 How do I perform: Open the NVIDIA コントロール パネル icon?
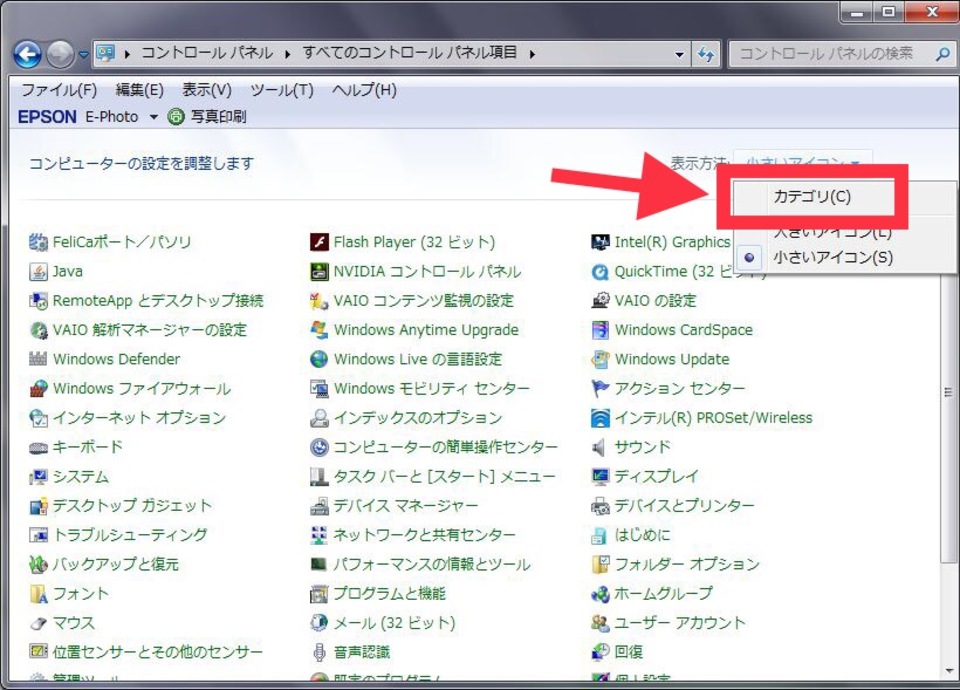[319, 272]
